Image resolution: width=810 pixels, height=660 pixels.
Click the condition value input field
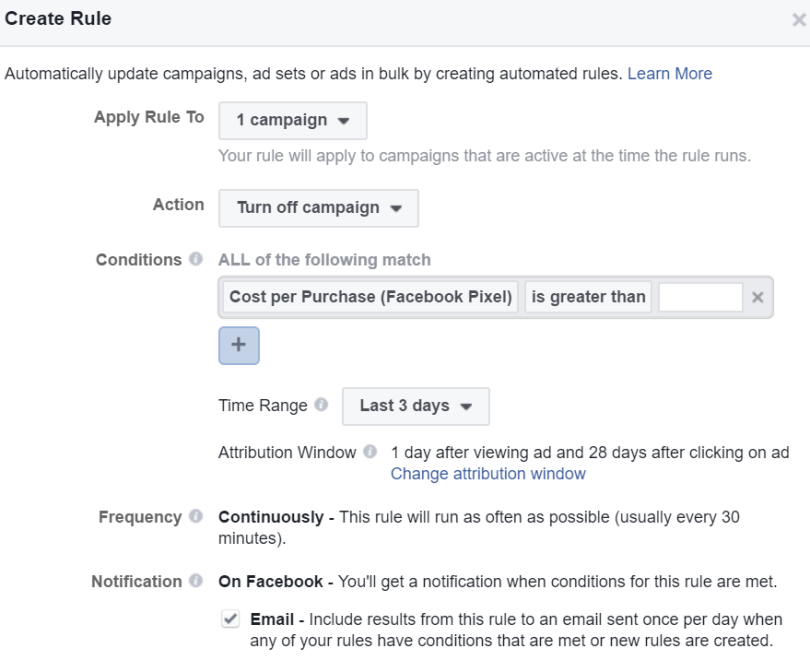click(700, 297)
